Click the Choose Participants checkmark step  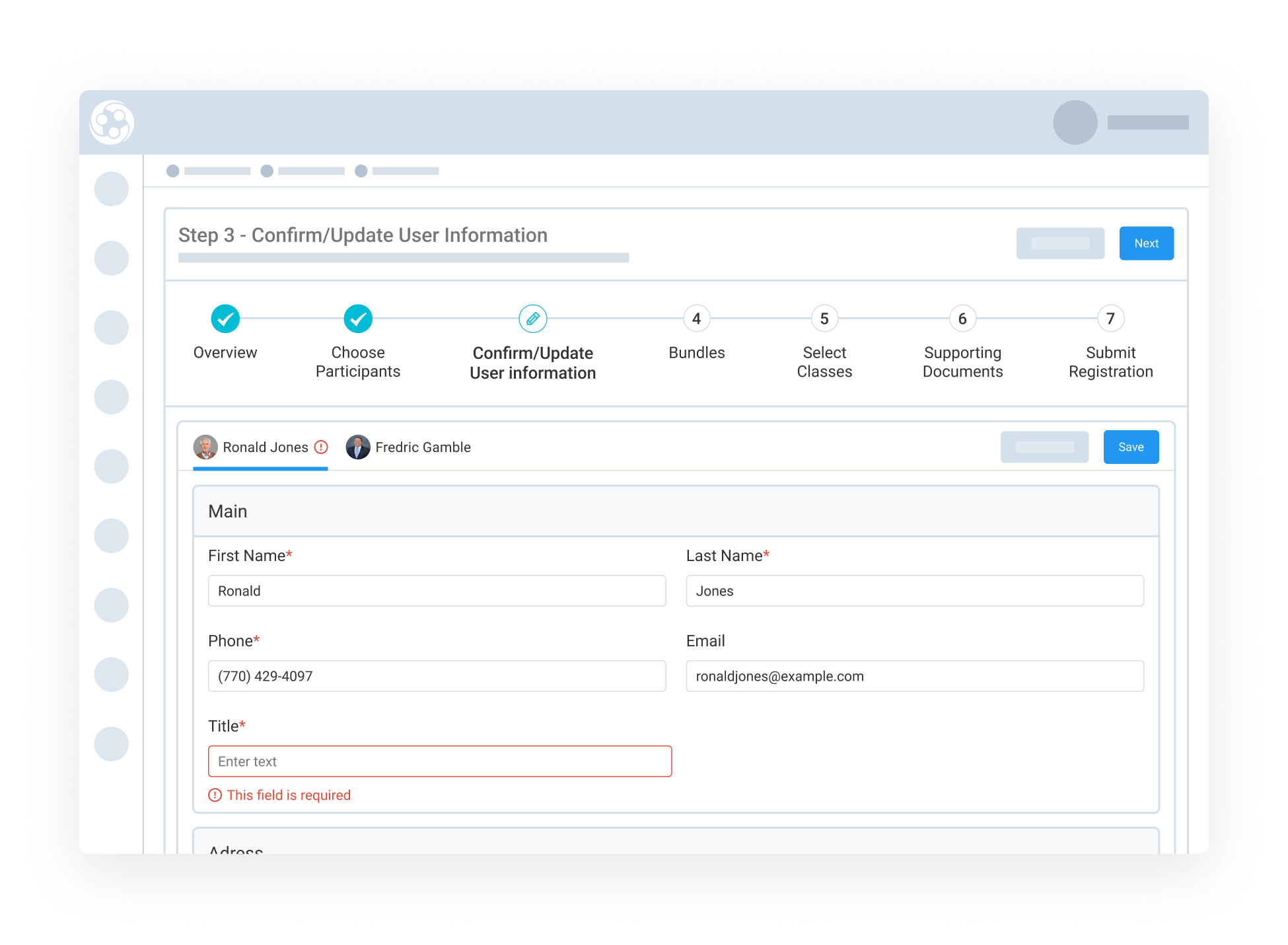358,319
